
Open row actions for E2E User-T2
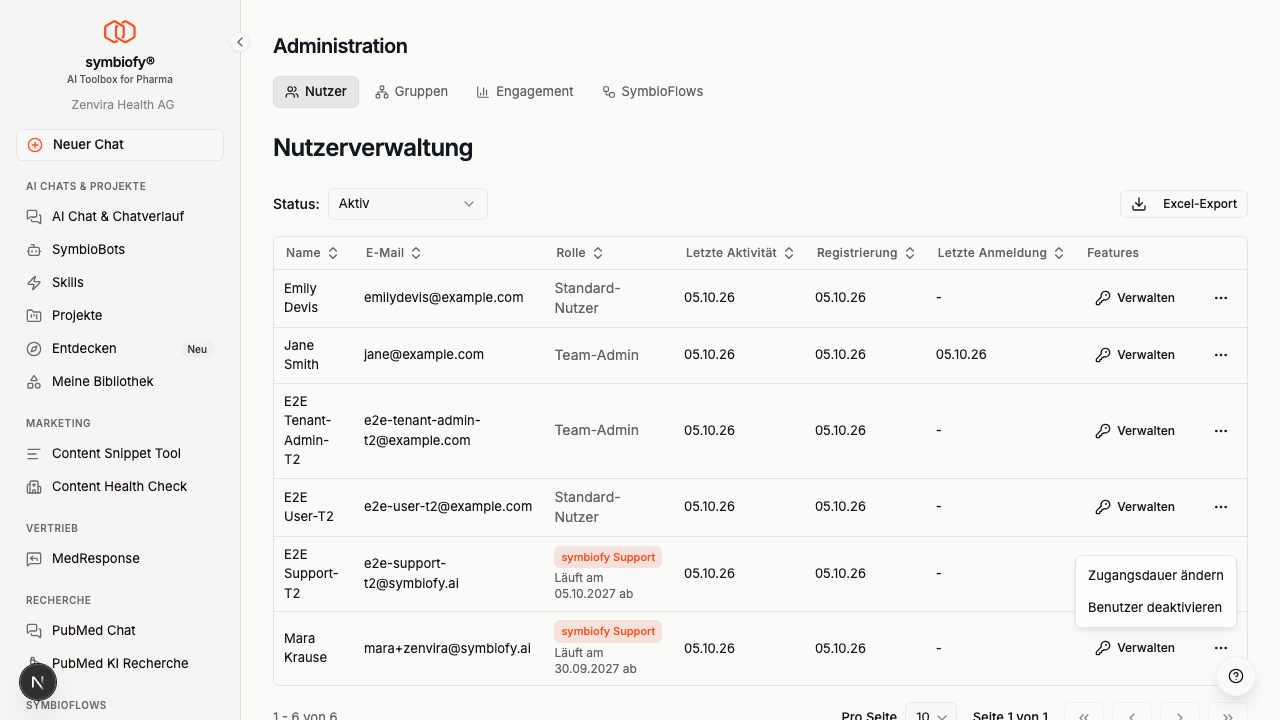pos(1221,507)
